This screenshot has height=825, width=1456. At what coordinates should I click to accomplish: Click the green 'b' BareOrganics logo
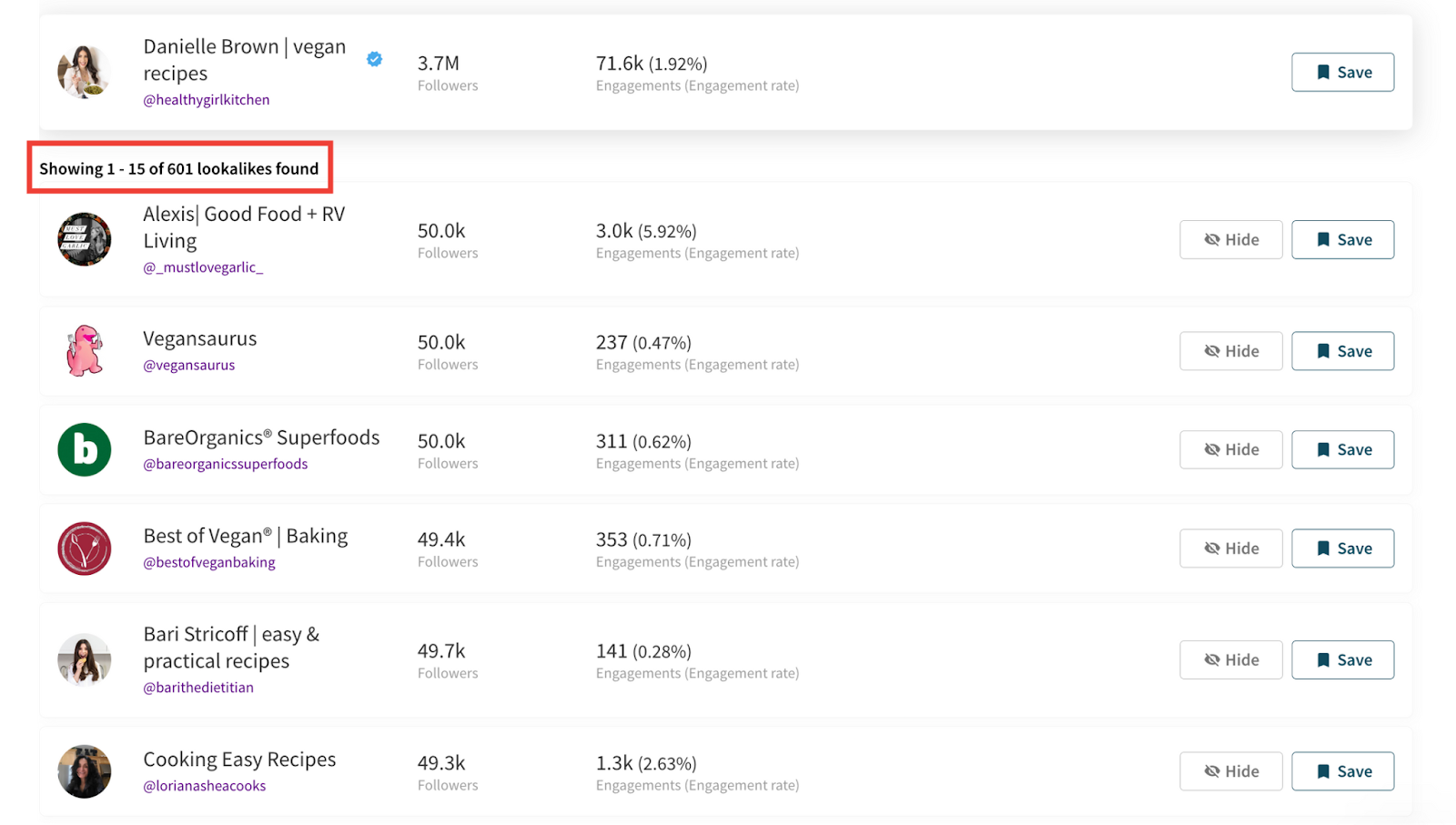84,449
